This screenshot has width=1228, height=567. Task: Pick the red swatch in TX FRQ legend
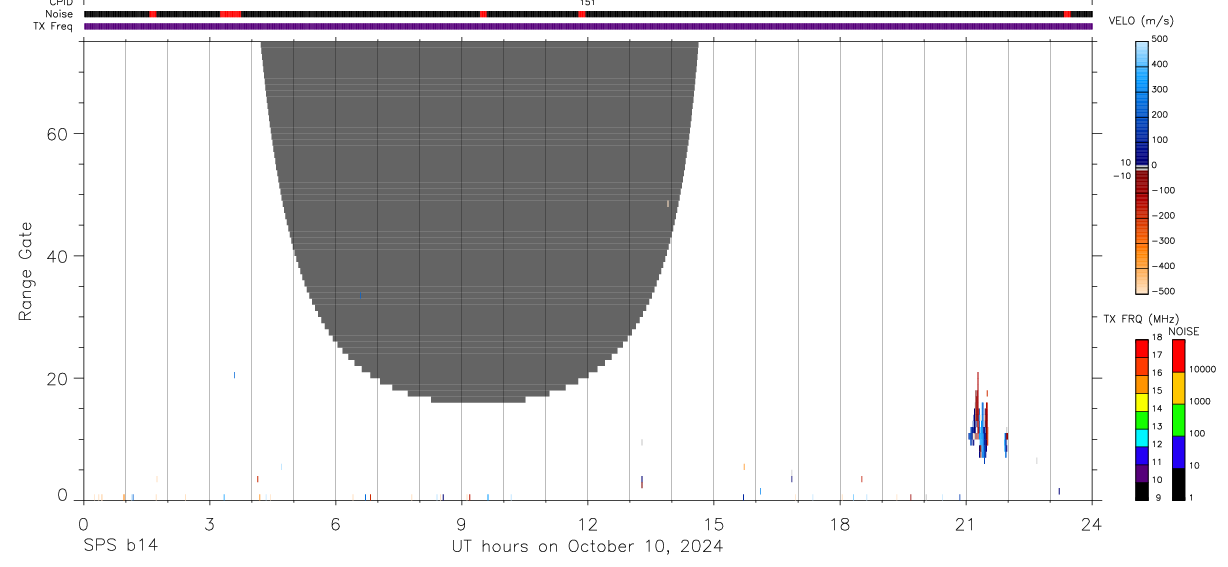click(1141, 348)
